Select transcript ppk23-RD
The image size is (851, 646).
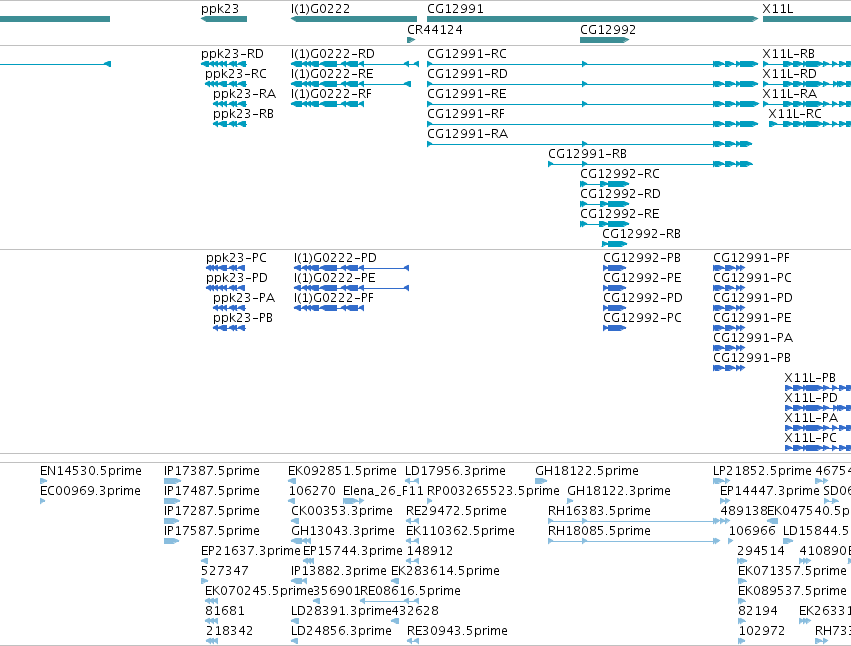(x=232, y=54)
